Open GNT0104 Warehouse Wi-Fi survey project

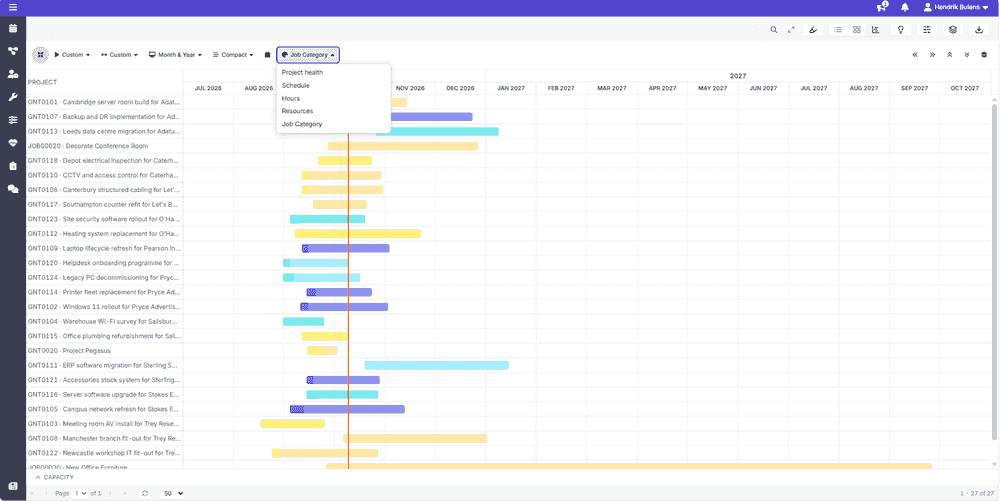pyautogui.click(x=103, y=321)
